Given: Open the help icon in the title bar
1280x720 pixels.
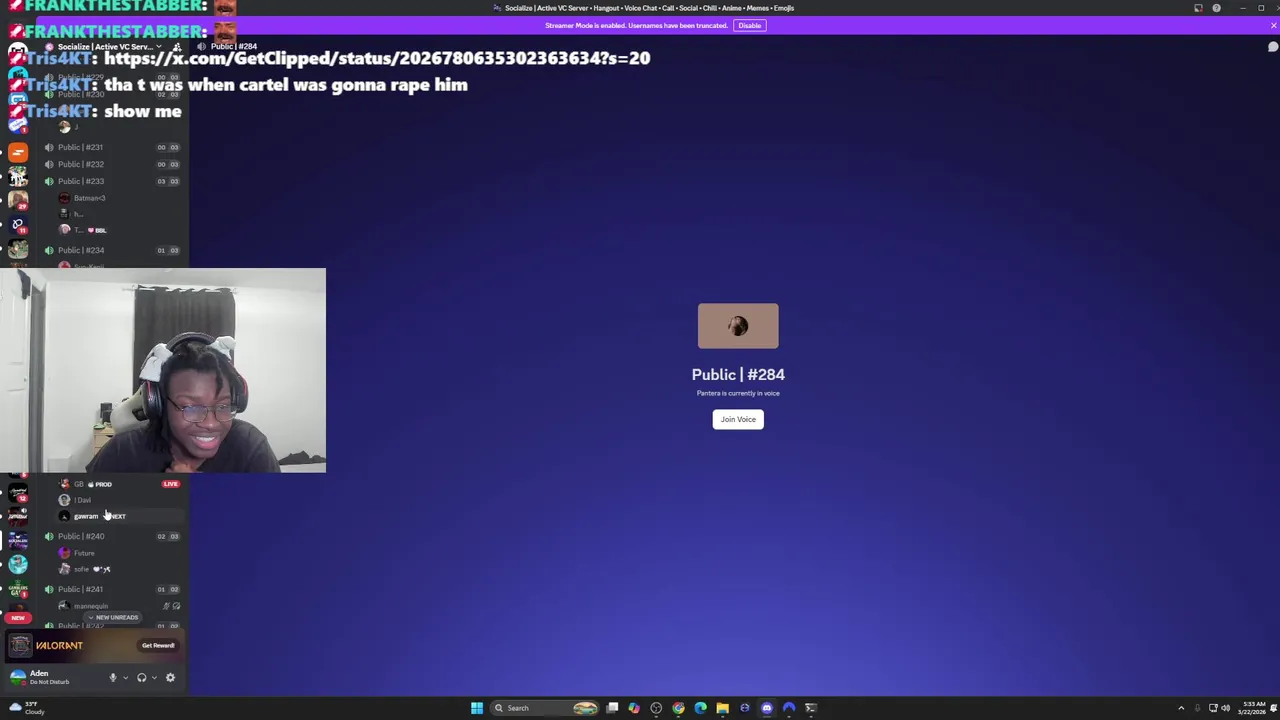Looking at the screenshot, I should pyautogui.click(x=1216, y=8).
